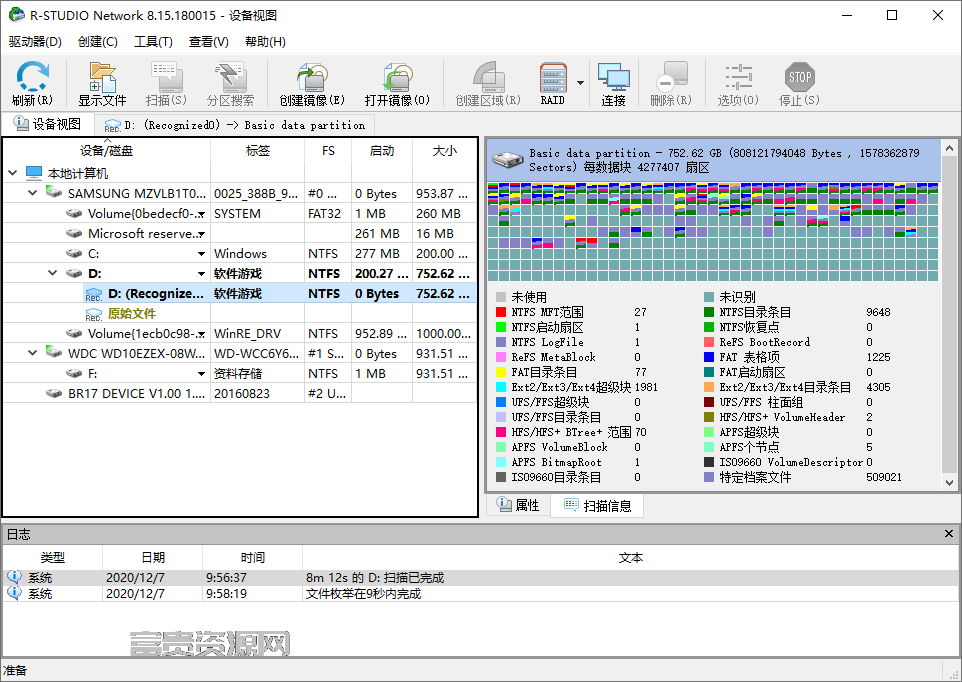962x682 pixels.
Task: Click the 连接 connect toolbar icon
Action: [x=614, y=77]
